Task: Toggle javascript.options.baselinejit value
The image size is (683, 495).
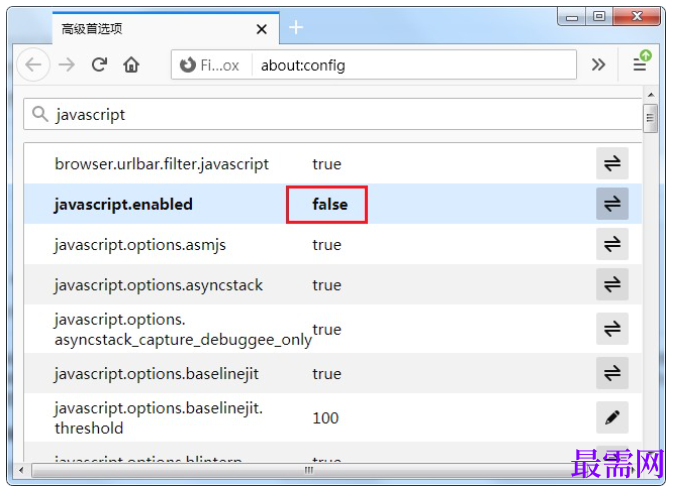Action: tap(612, 373)
